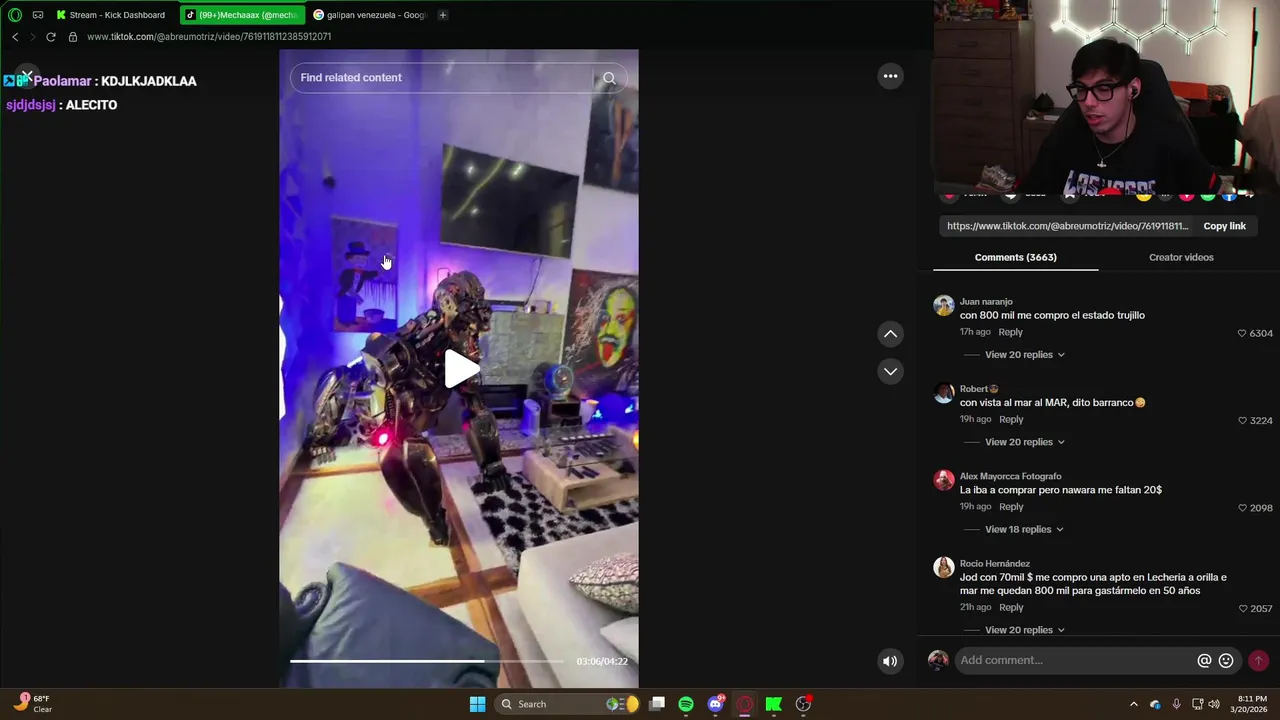1280x720 pixels.
Task: Open the weather widget showing 68°F
Action: pyautogui.click(x=32, y=704)
